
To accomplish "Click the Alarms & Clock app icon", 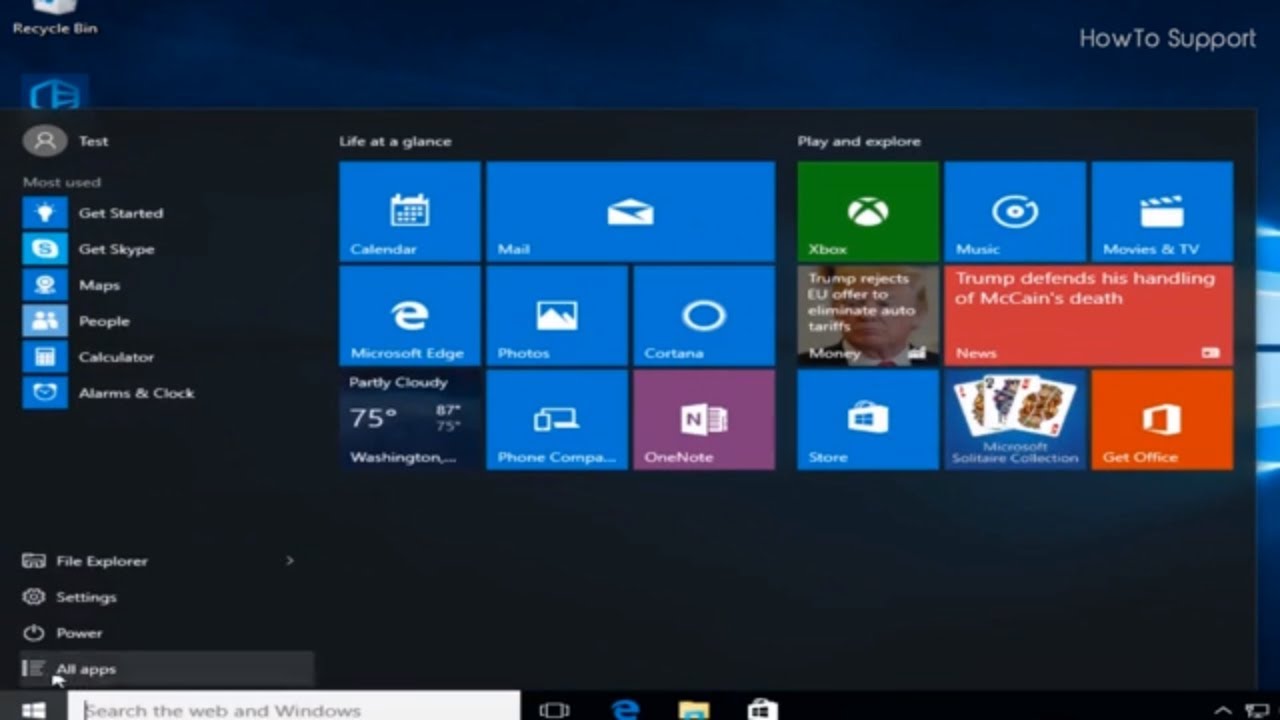I will pos(45,392).
